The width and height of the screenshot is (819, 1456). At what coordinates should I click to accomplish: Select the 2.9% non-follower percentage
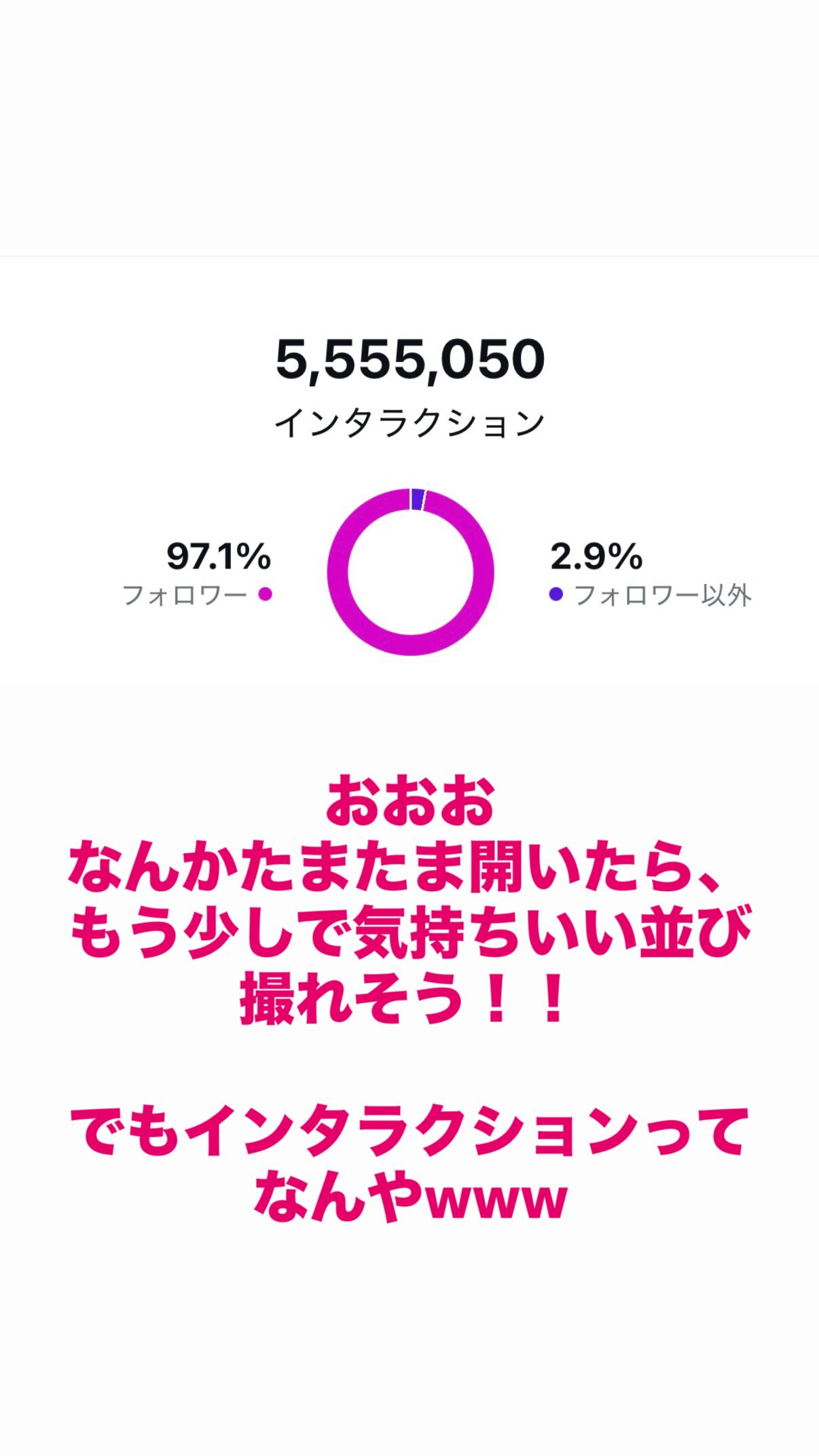(596, 557)
